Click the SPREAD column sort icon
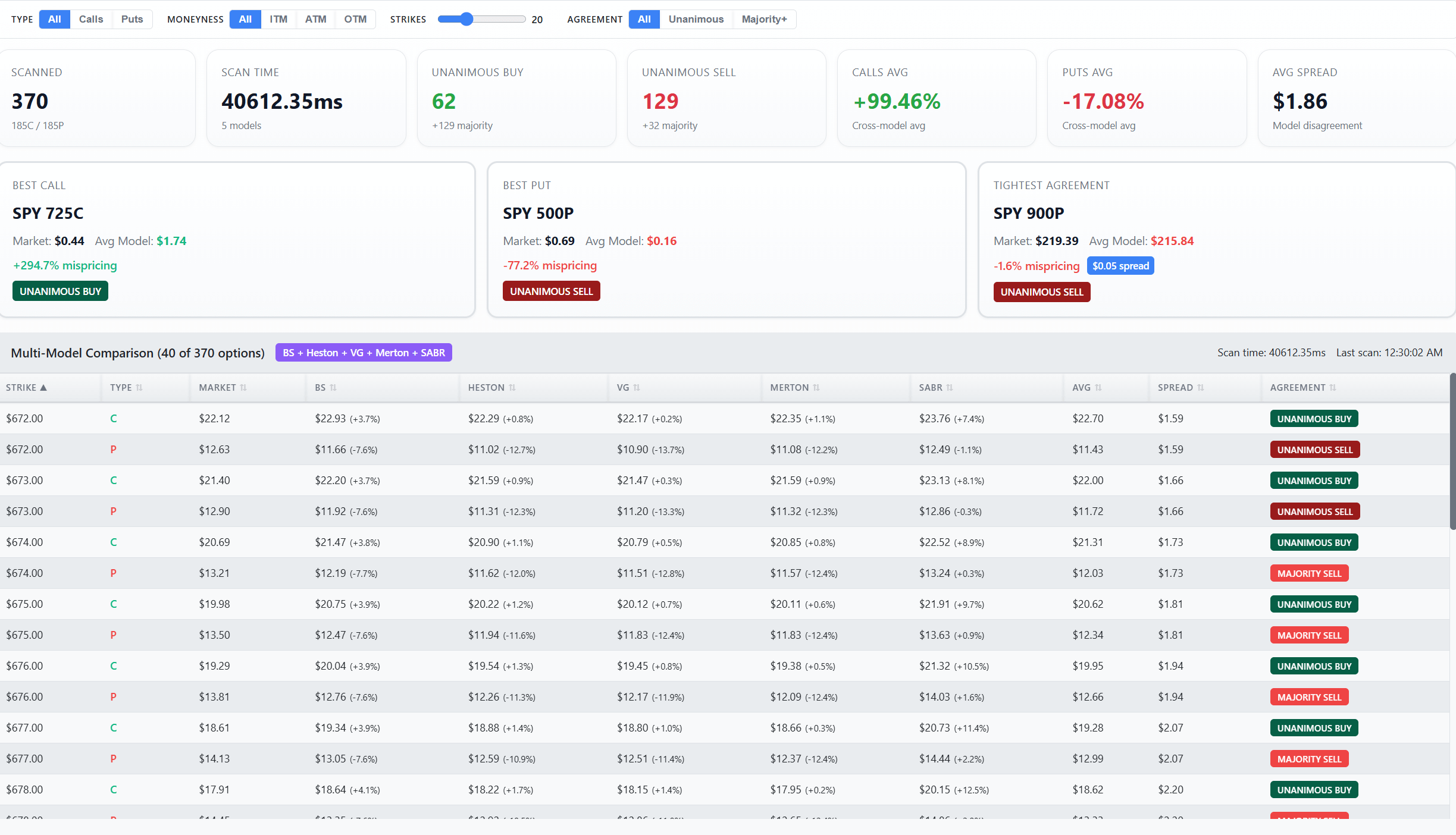The image size is (1456, 835). [x=1201, y=388]
